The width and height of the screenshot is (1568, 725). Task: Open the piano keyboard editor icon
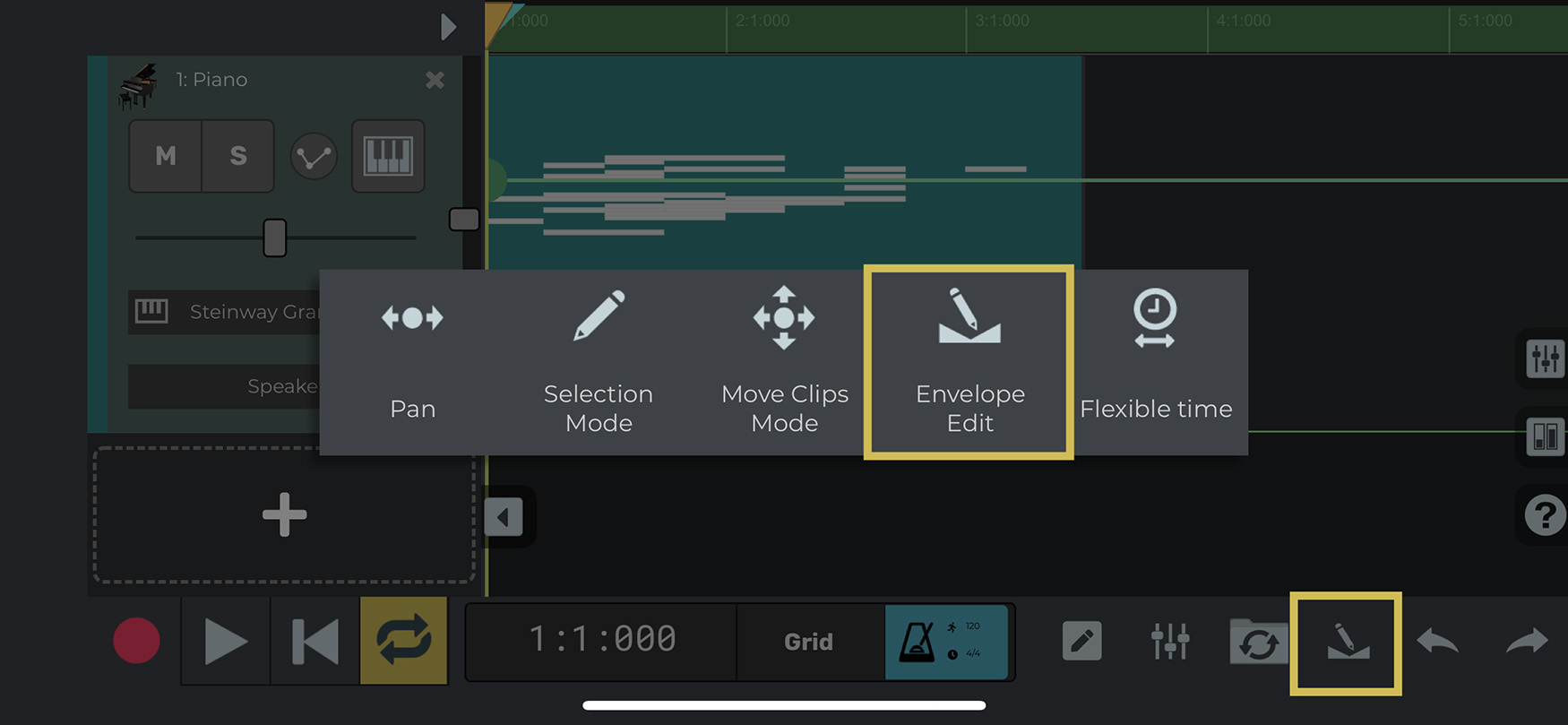tap(388, 156)
